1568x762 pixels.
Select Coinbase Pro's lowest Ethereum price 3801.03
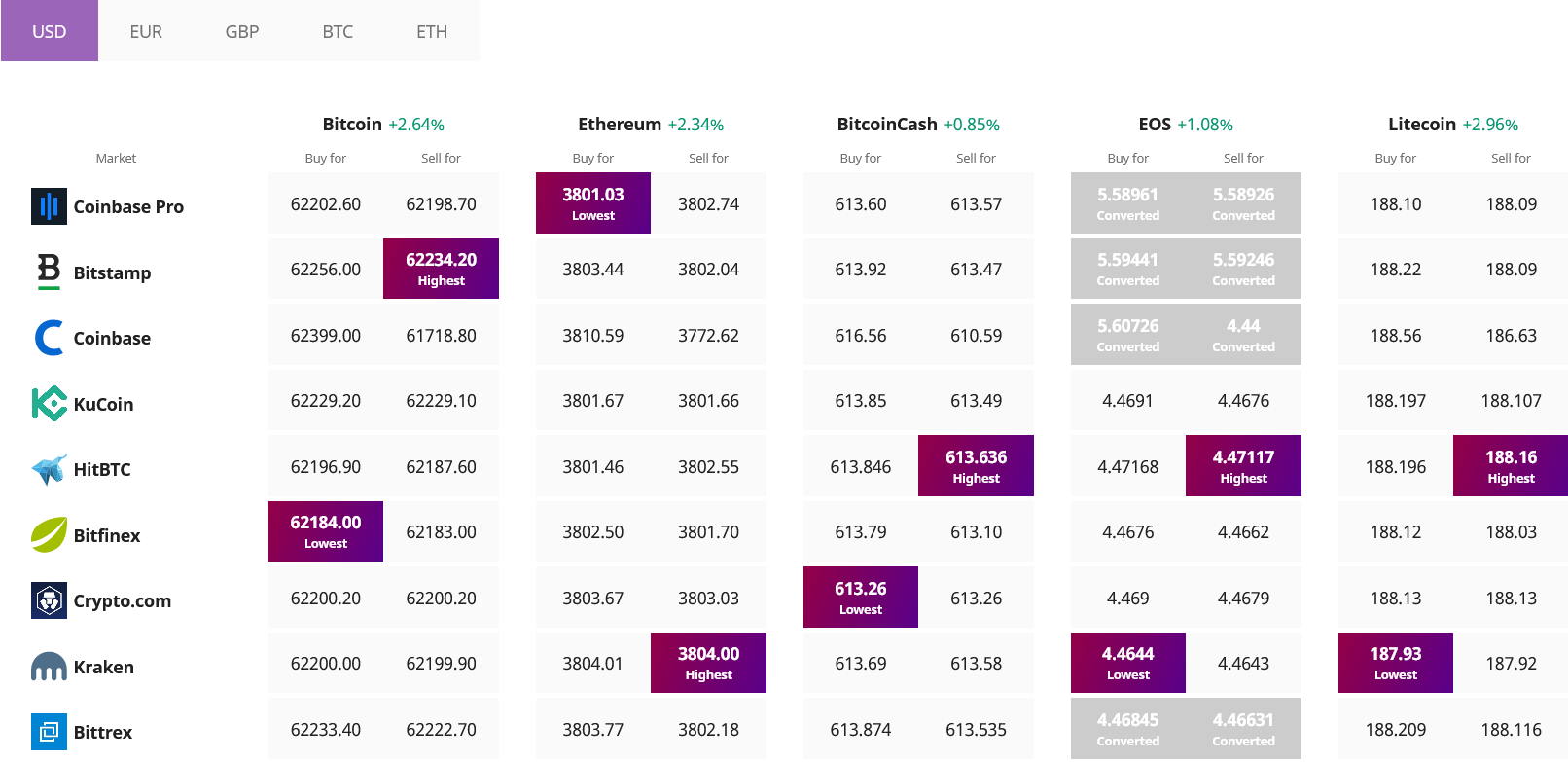(593, 203)
